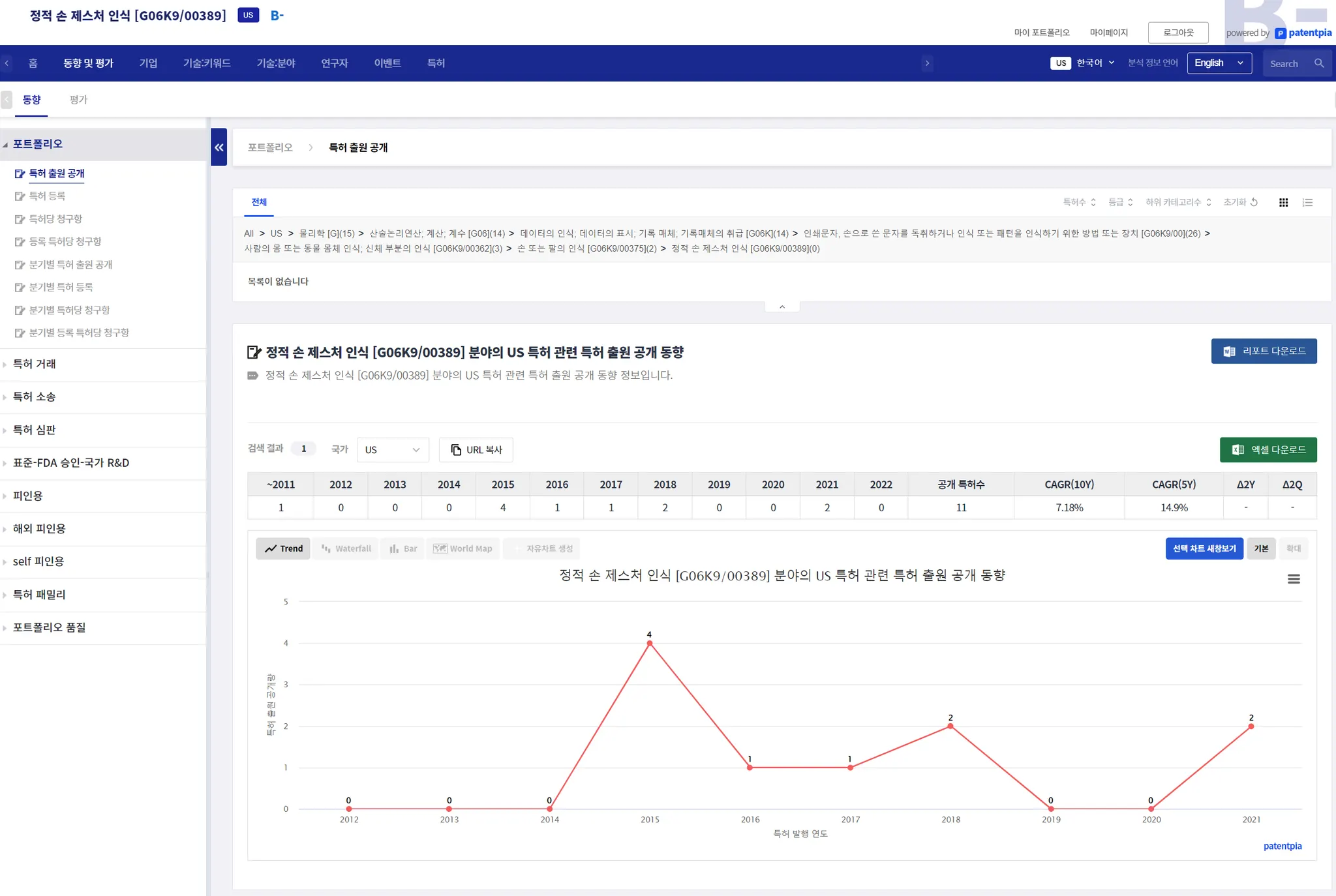Click the search magnifier icon
The height and width of the screenshot is (896, 1336).
click(x=1319, y=63)
